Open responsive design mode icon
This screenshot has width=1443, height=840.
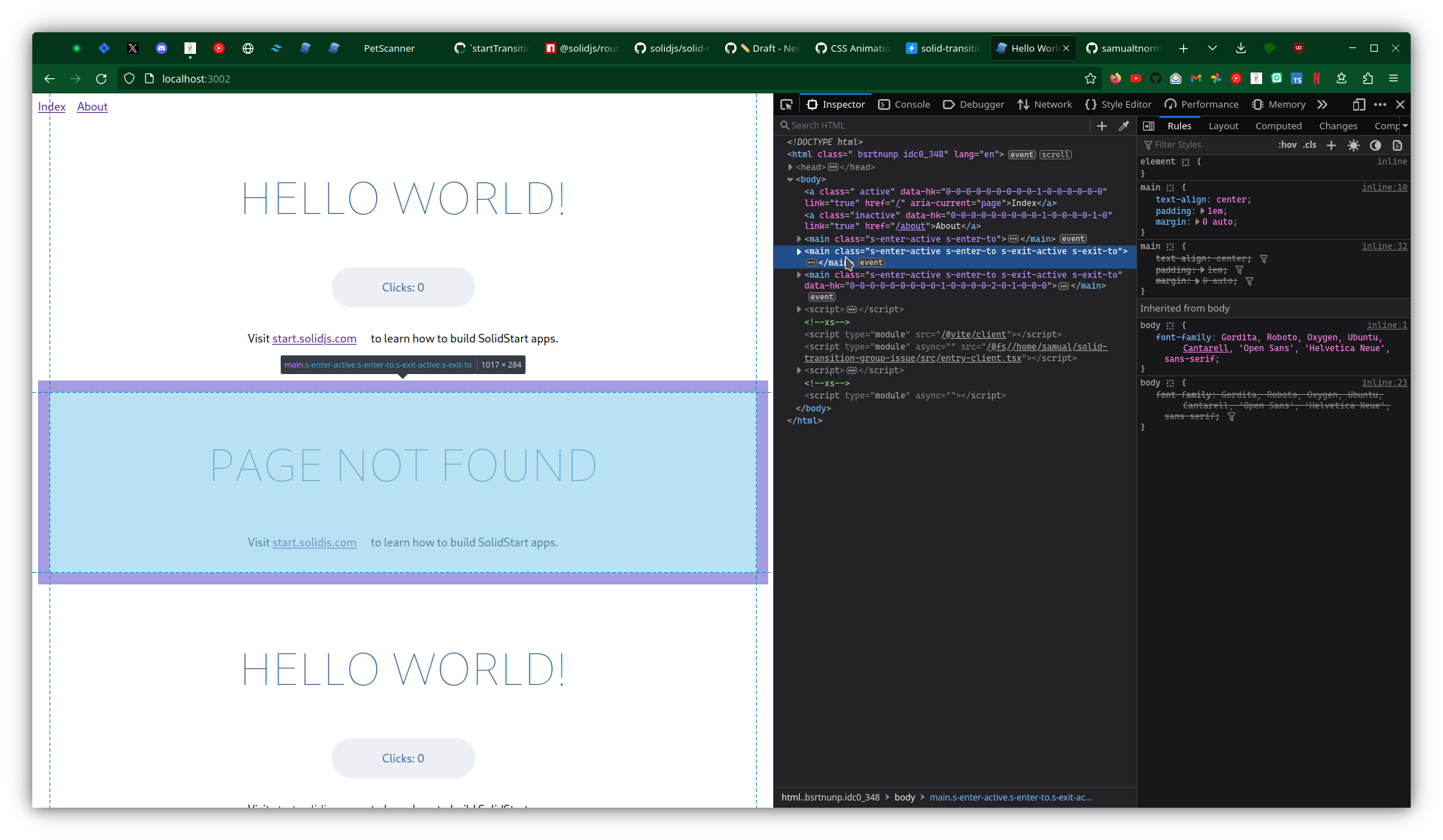[1358, 105]
